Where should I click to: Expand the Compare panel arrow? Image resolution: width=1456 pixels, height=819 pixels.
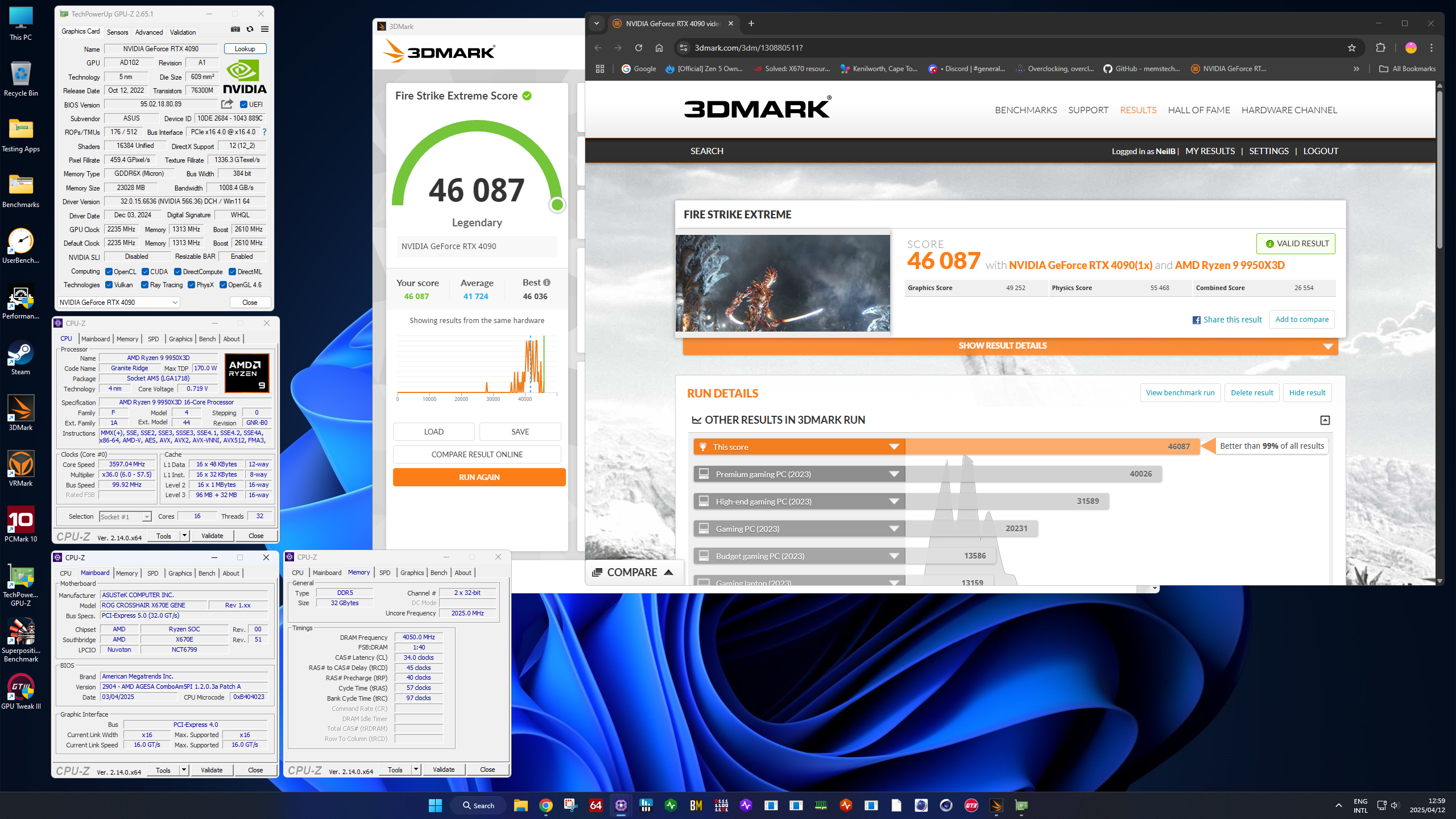[669, 572]
